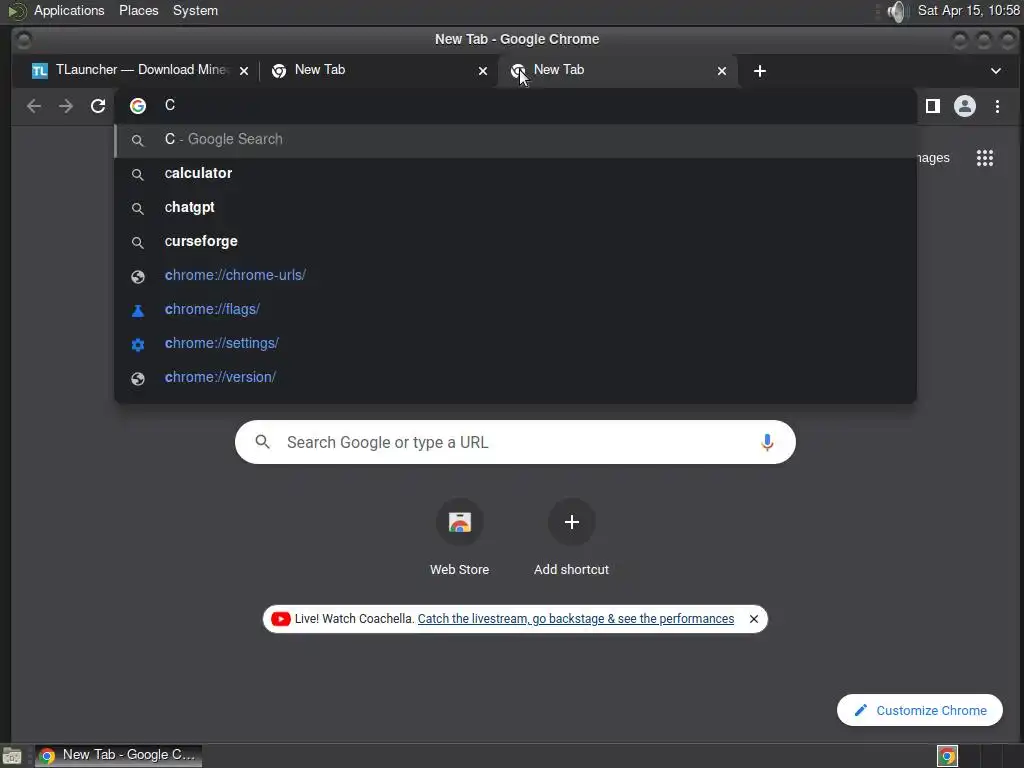Dismiss the Coachella promo banner
The image size is (1024, 768).
click(754, 618)
